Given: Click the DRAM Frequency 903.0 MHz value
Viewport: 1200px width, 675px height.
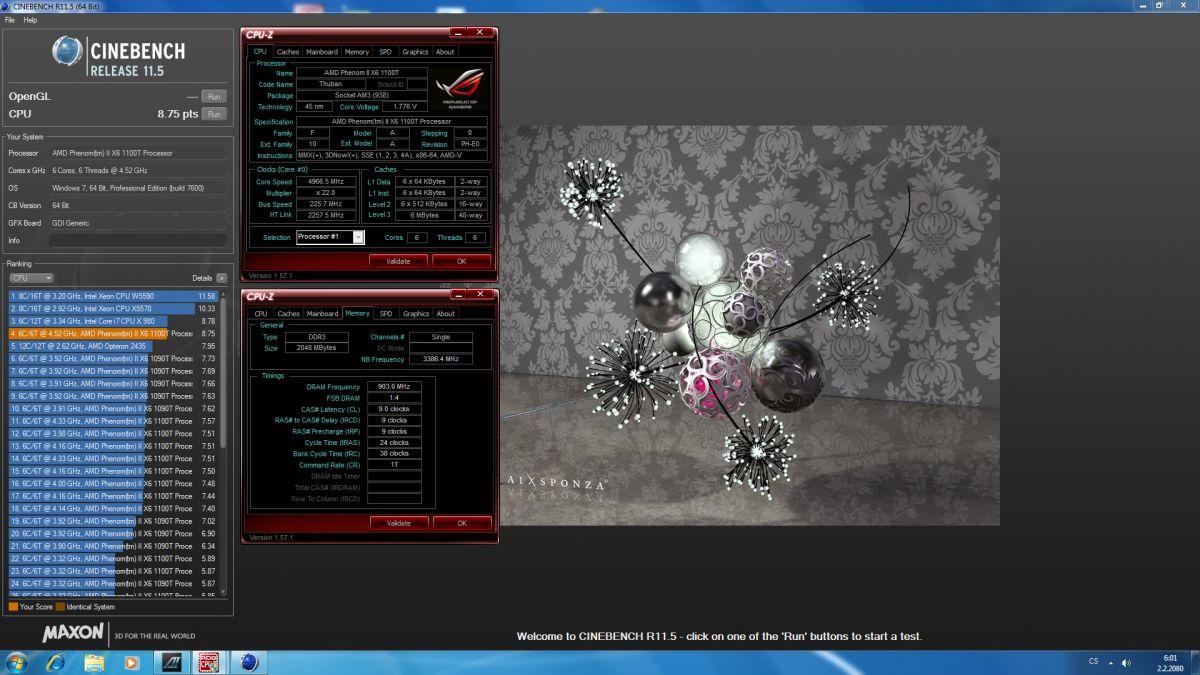Looking at the screenshot, I should (394, 387).
